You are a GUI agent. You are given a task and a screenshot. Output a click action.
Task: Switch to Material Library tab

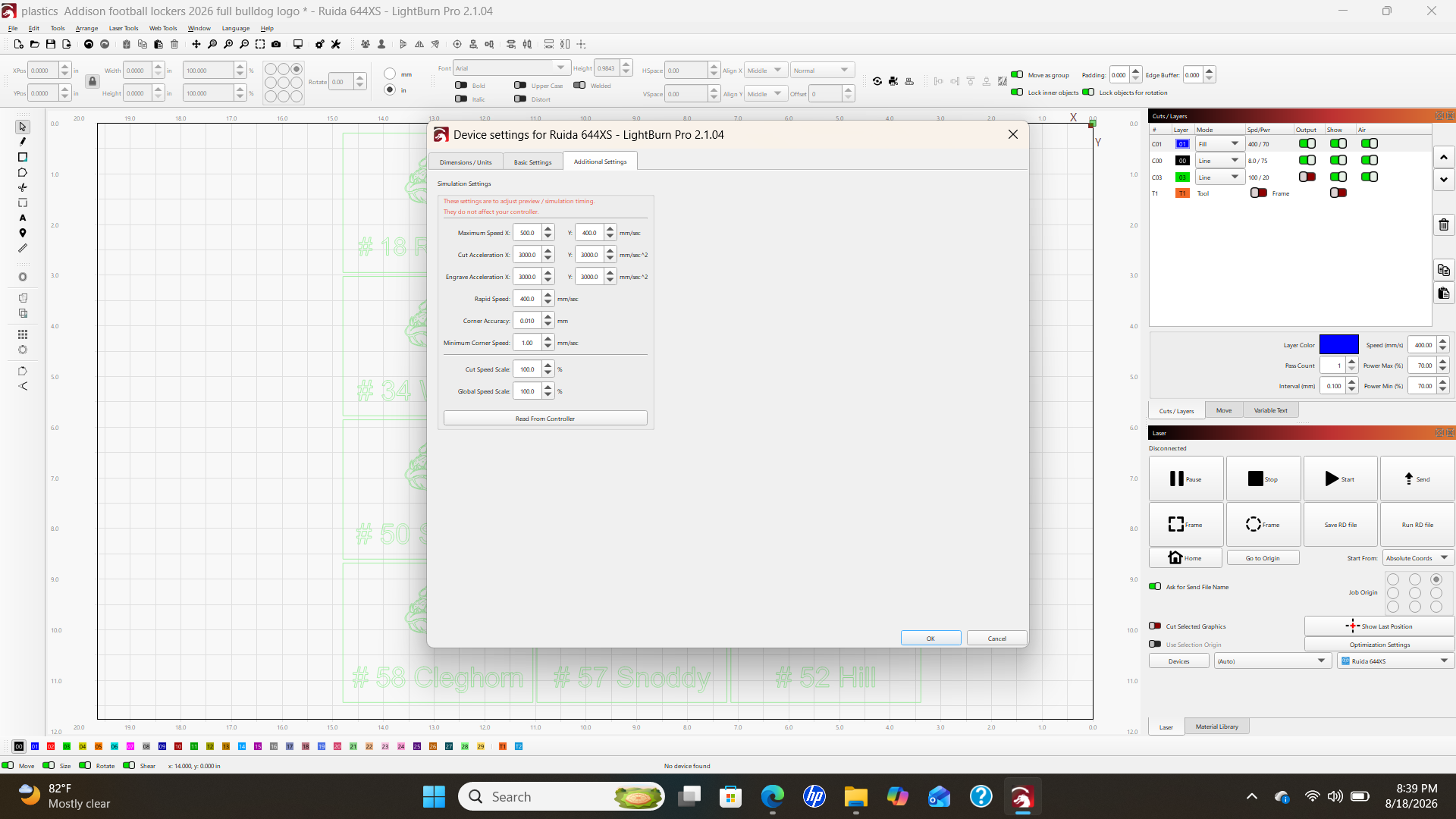pyautogui.click(x=1217, y=726)
